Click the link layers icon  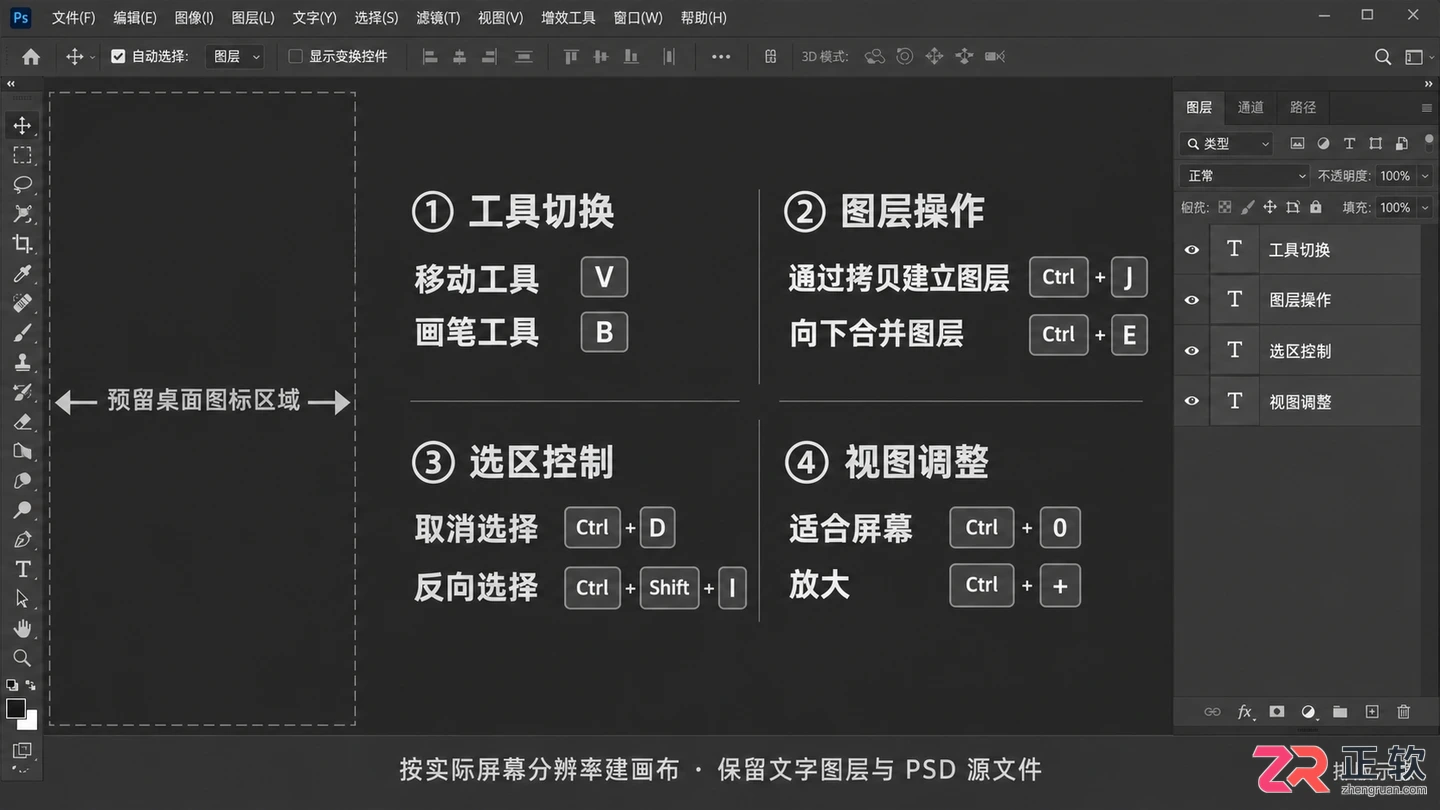pos(1212,712)
